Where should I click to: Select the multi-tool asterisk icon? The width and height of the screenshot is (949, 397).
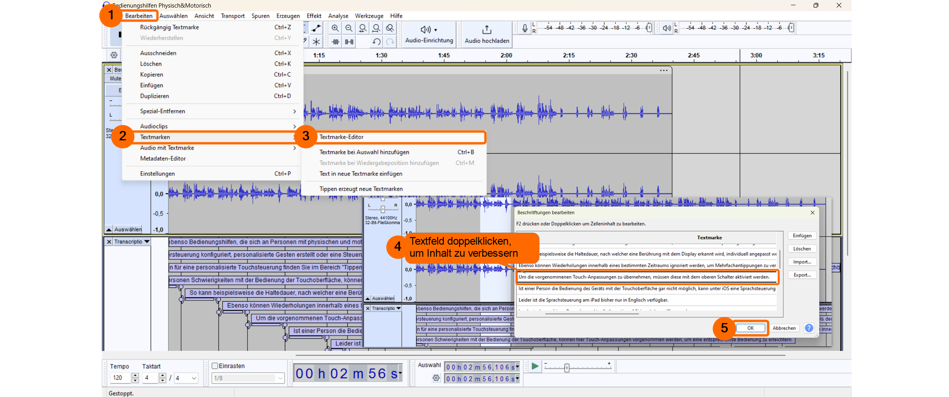[316, 42]
